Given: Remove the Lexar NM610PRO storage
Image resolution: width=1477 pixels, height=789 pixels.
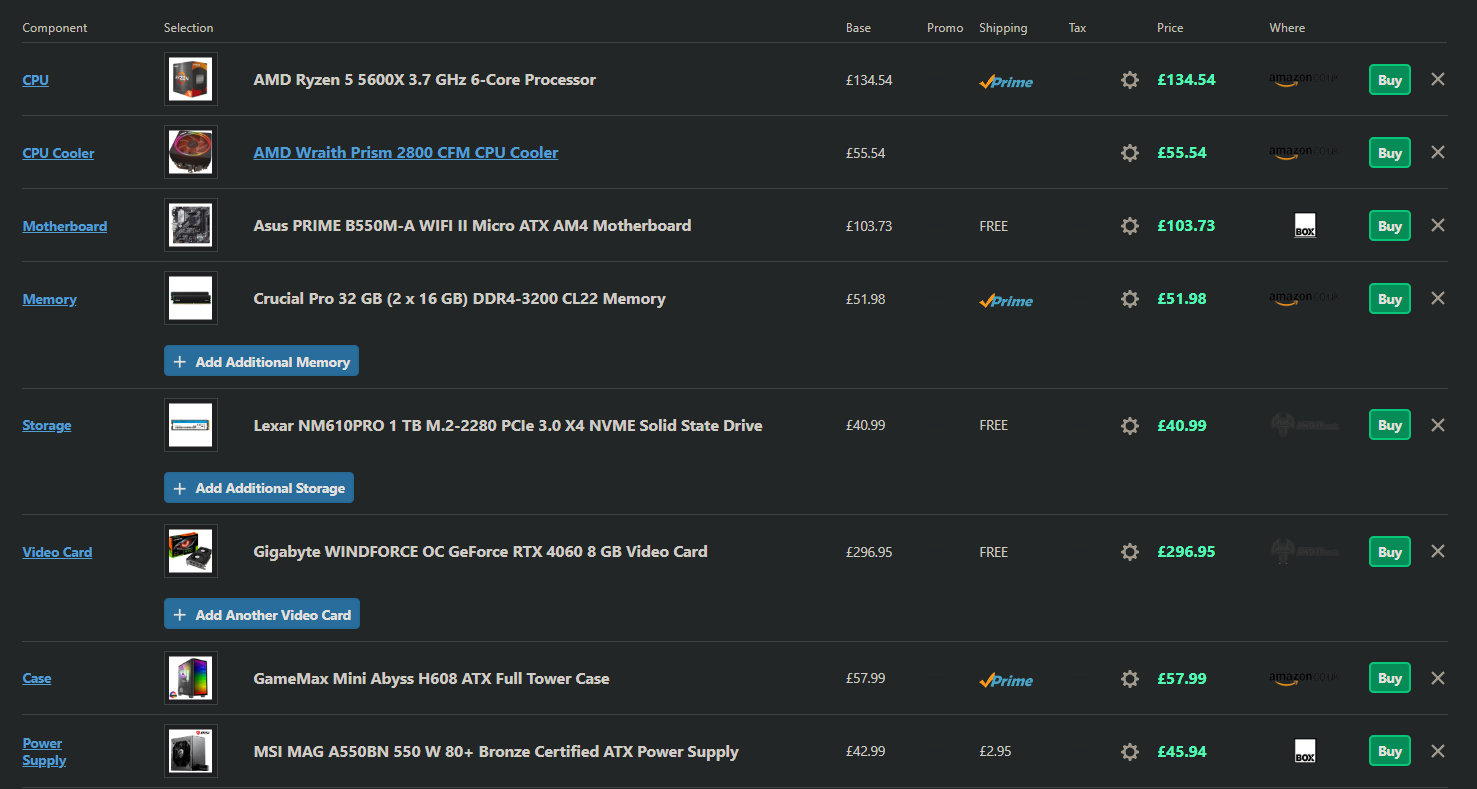Looking at the screenshot, I should 1438,425.
